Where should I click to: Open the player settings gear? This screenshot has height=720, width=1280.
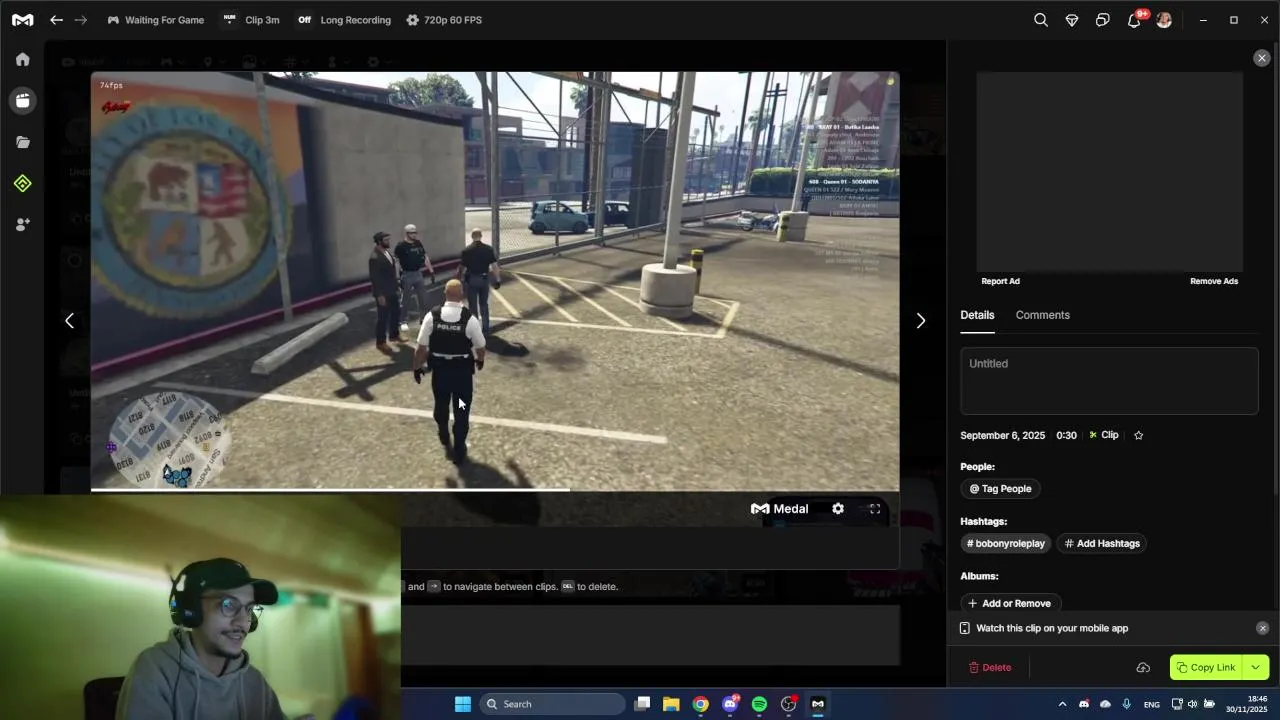tap(838, 509)
